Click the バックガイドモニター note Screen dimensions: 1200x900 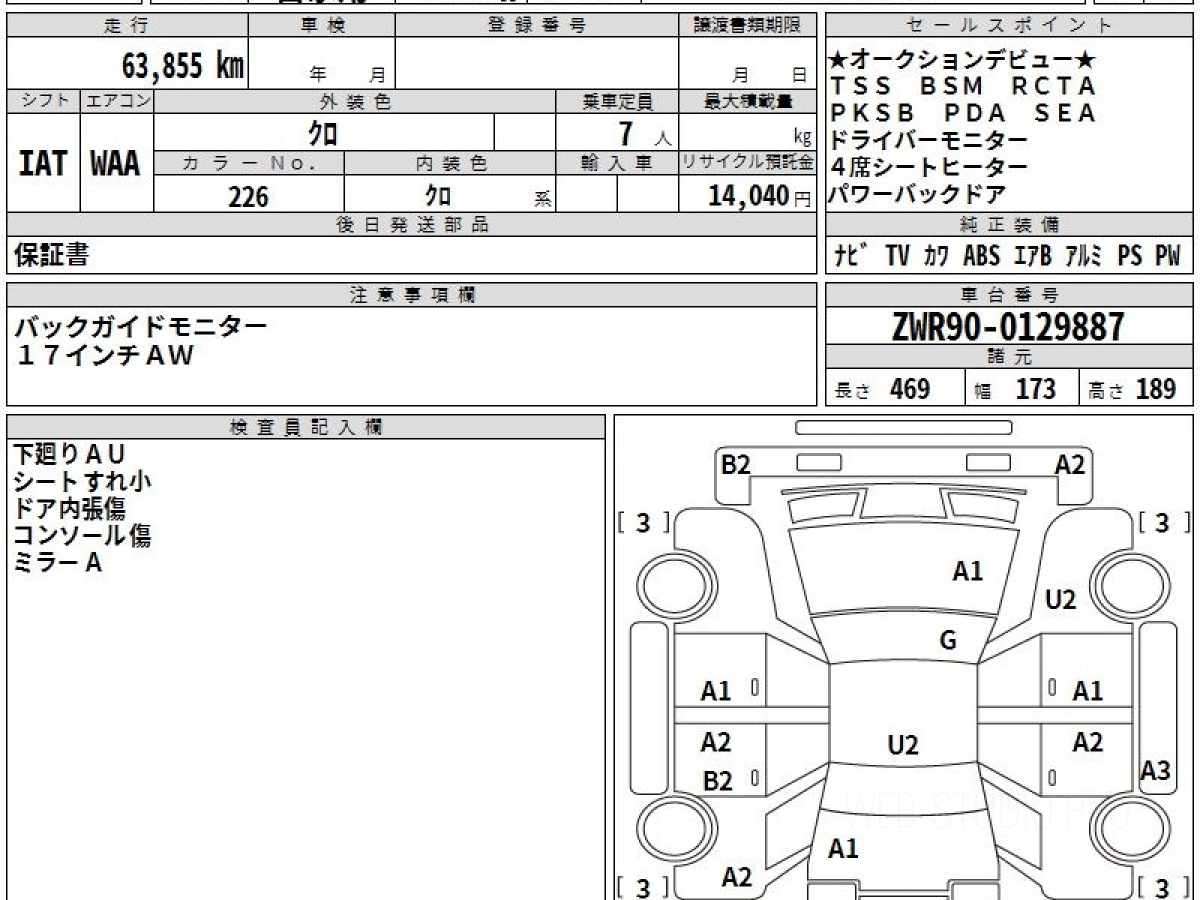pyautogui.click(x=141, y=326)
